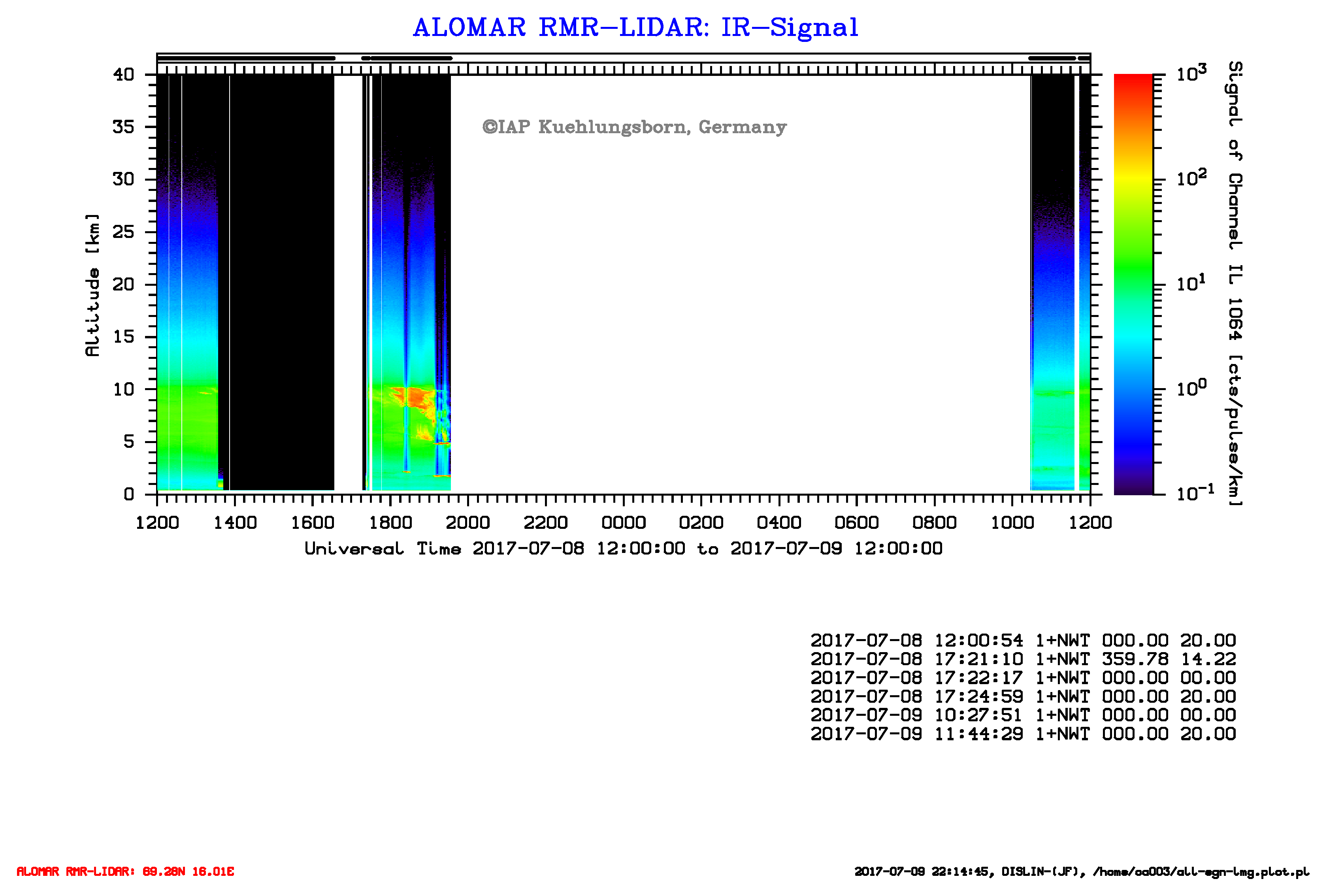Click the 40 altitude axis label
The image size is (1327, 896).
tap(124, 75)
